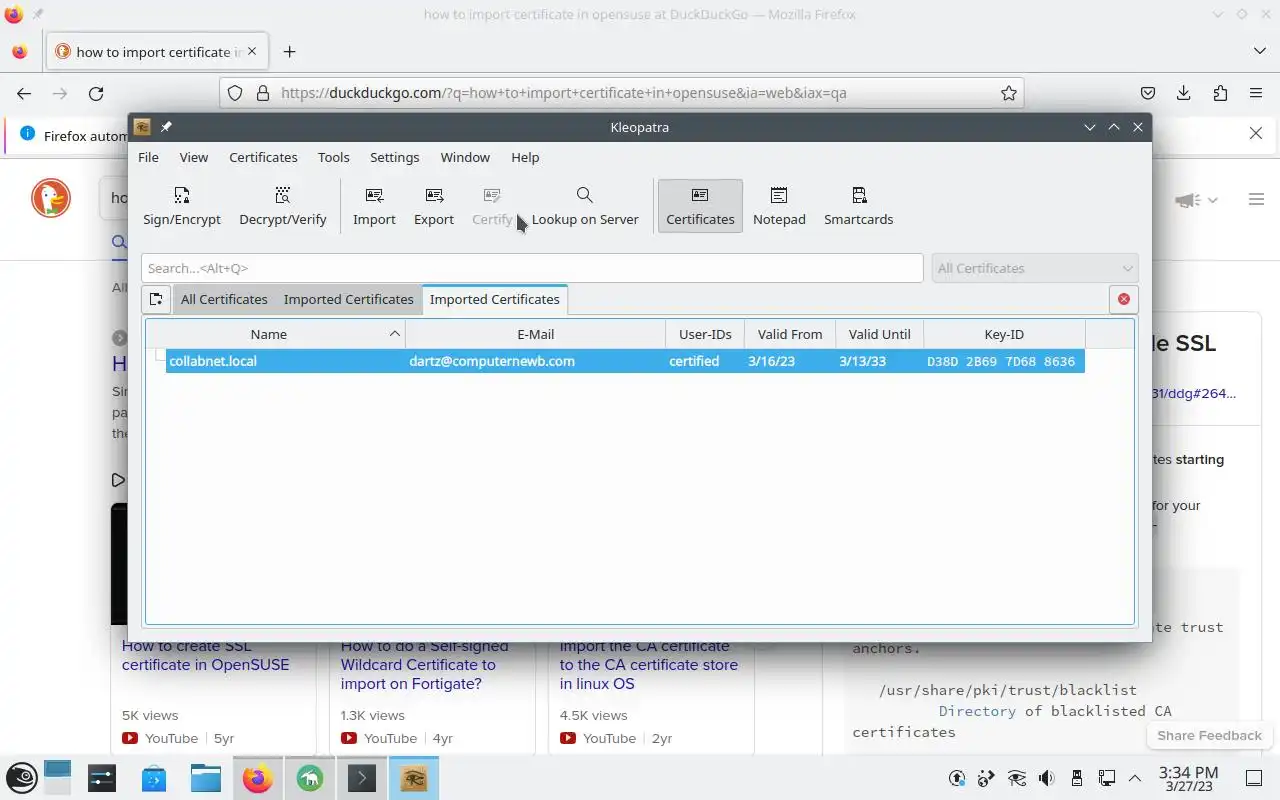Open the openSUSE application launcher

(22, 778)
